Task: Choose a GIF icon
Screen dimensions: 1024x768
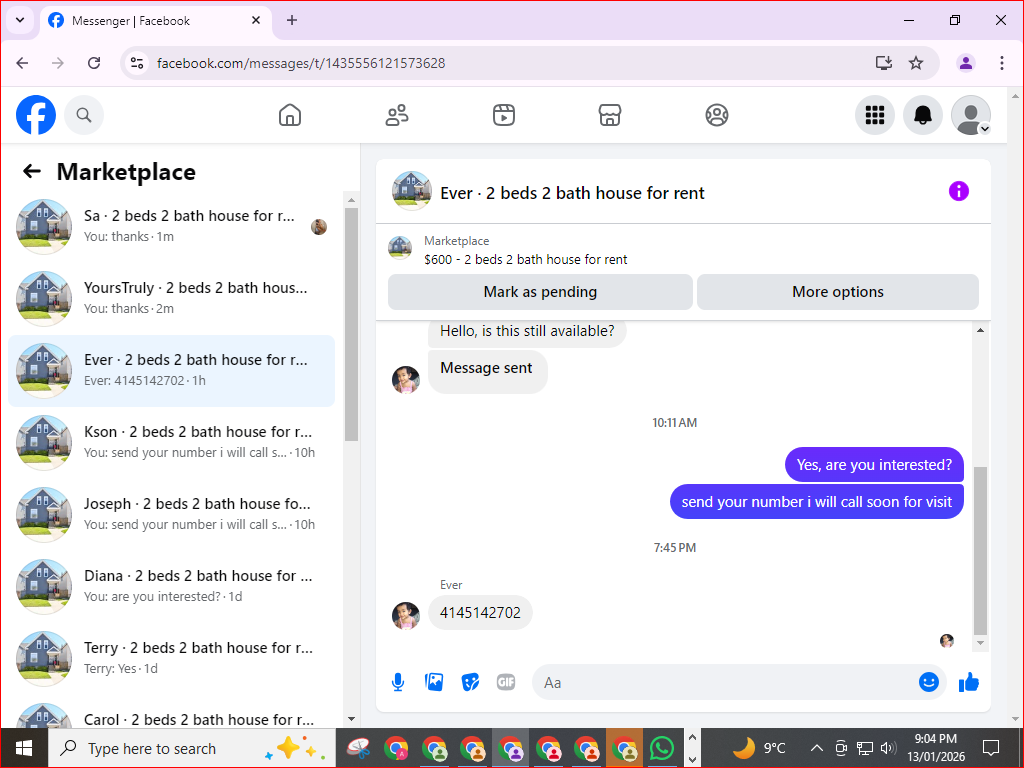Action: [x=506, y=682]
